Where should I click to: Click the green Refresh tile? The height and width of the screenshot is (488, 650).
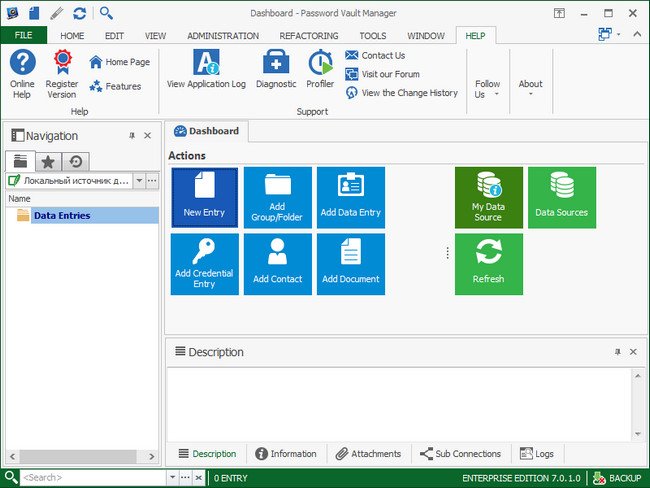point(489,264)
